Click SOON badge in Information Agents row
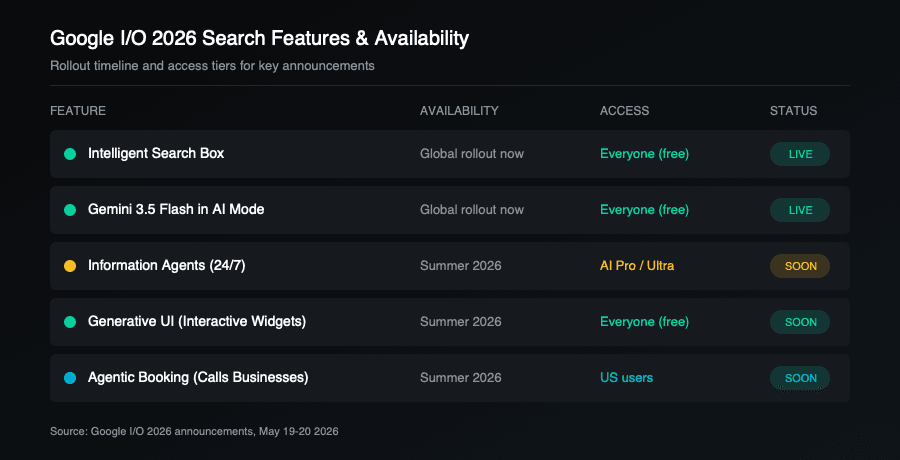Viewport: 900px width, 460px height. point(800,266)
